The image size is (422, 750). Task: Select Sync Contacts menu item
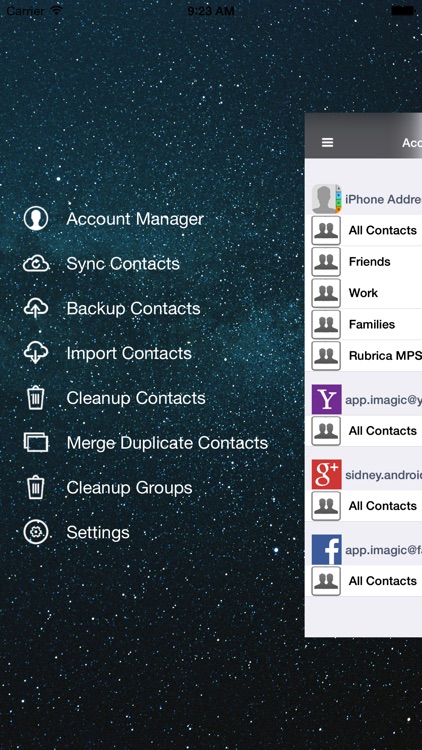123,264
